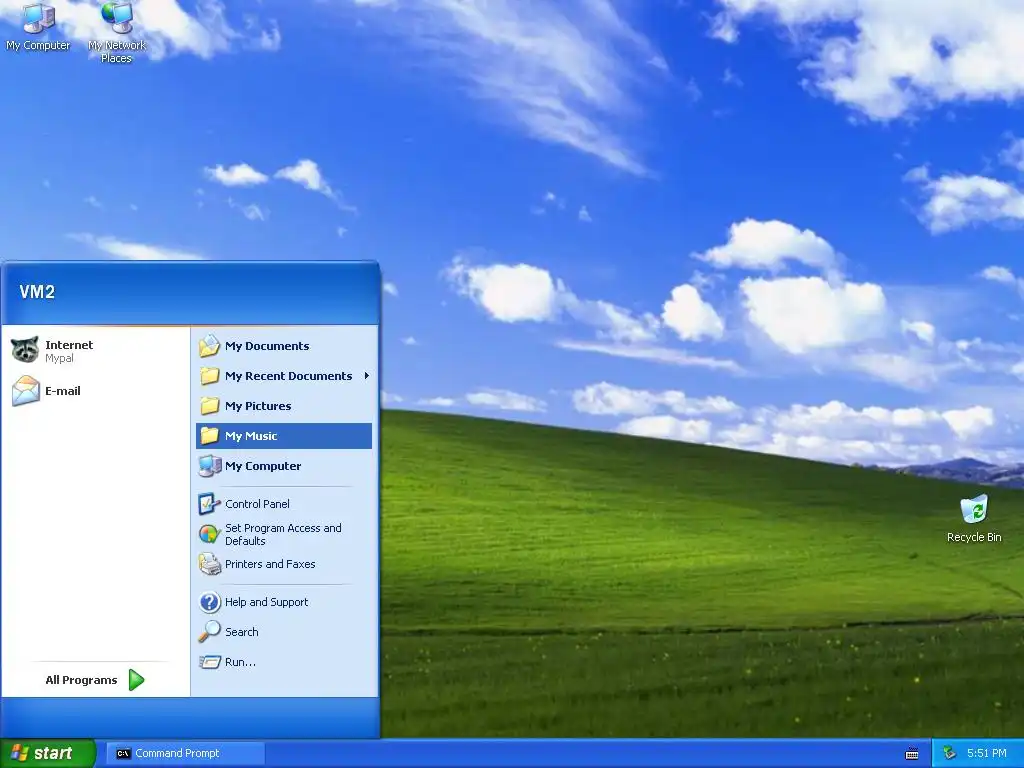The image size is (1024, 768).
Task: Open the Mypal Internet browser entry
Action: click(96, 351)
